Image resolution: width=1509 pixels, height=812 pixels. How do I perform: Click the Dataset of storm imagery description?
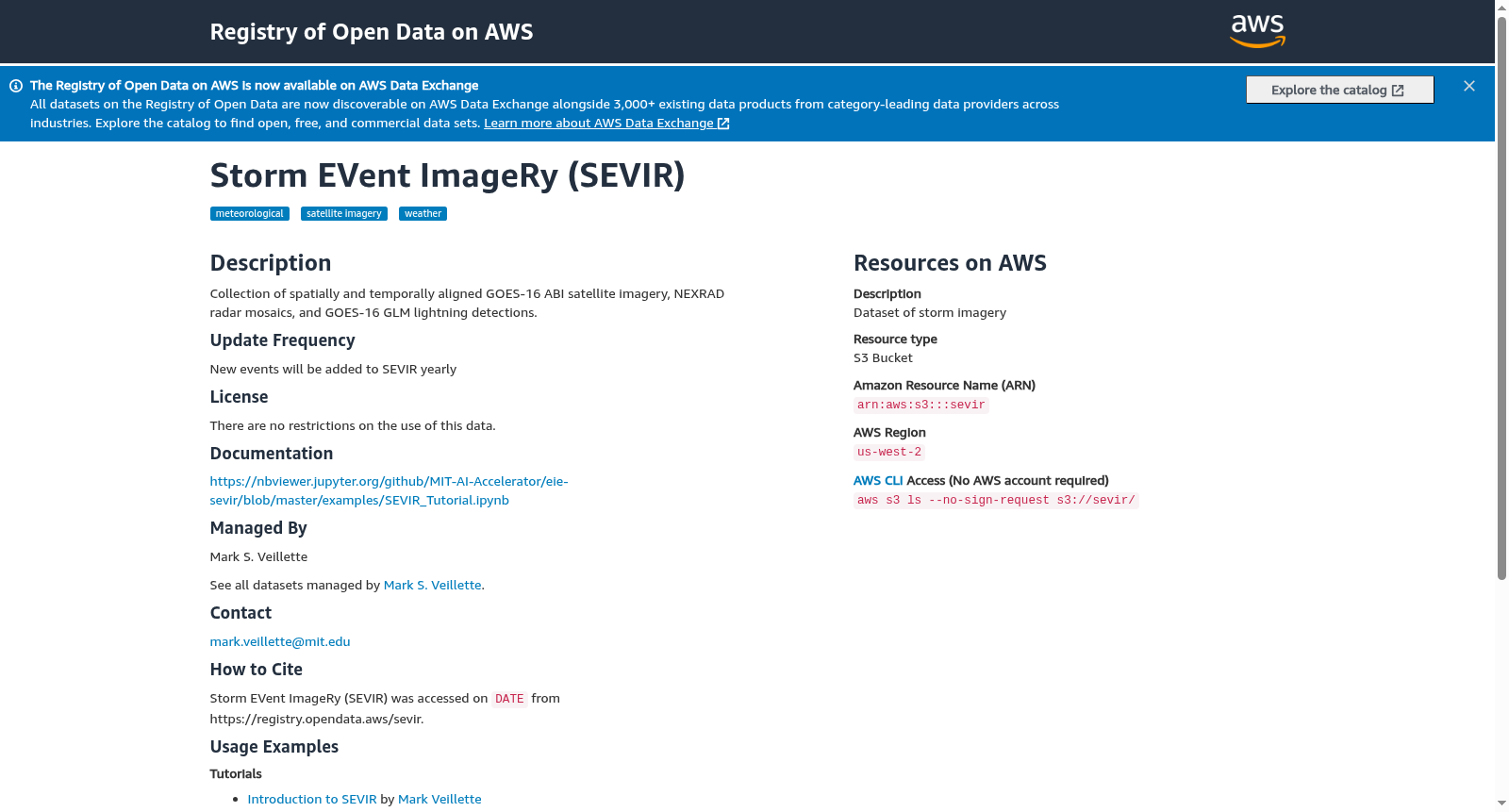coord(930,313)
